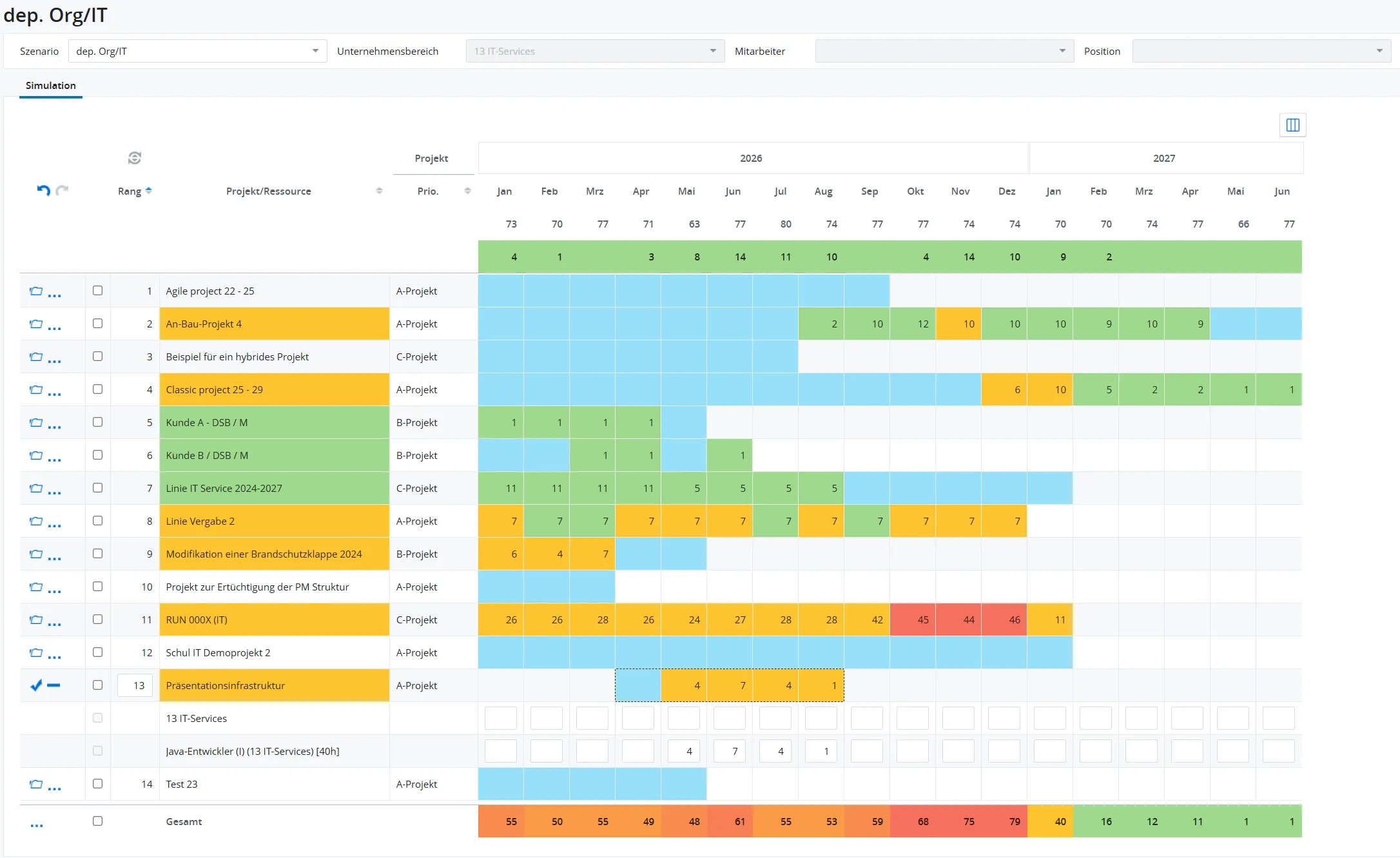Click the red Dez cell for RUN 000X
Image resolution: width=1400 pixels, height=858 pixels.
click(1004, 619)
